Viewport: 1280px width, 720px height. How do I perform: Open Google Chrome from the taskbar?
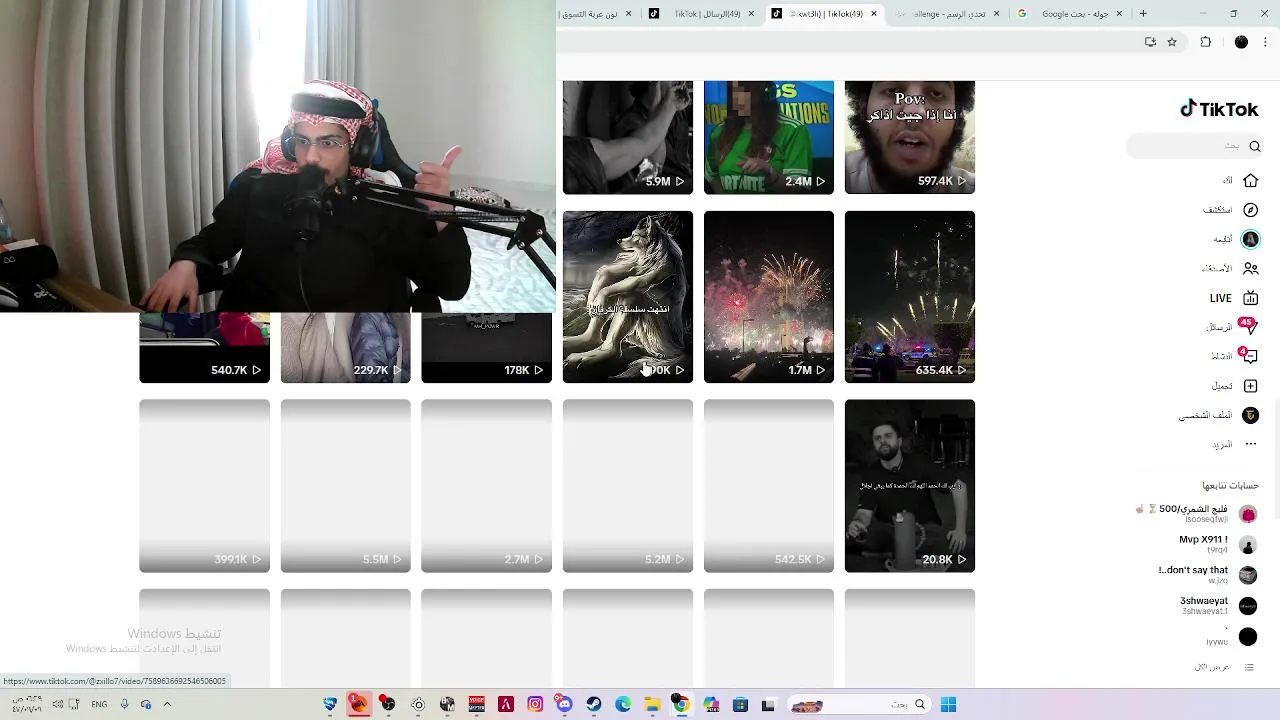tap(681, 705)
